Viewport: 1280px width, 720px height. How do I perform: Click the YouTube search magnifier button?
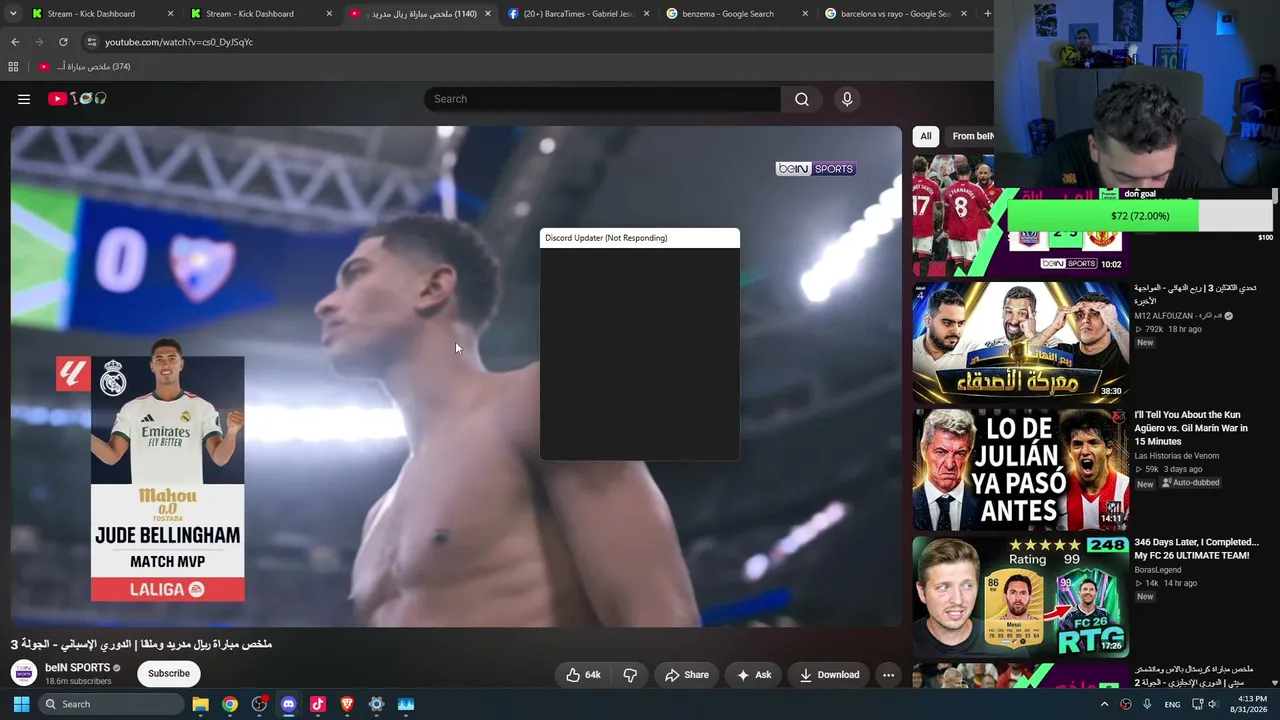[802, 99]
